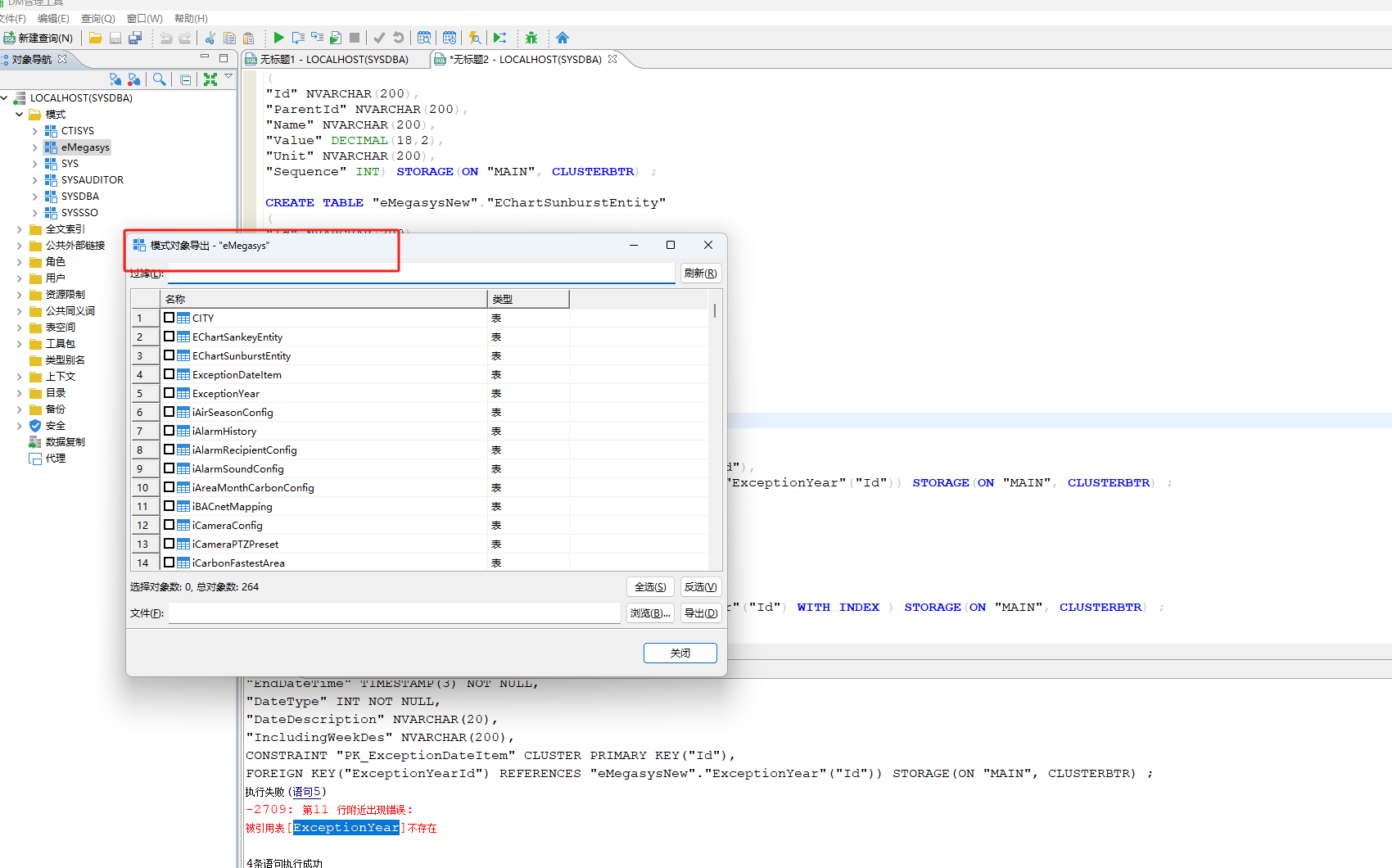Screen dimensions: 1392x868
Task: Click the 导出(D) export button
Action: (x=701, y=613)
